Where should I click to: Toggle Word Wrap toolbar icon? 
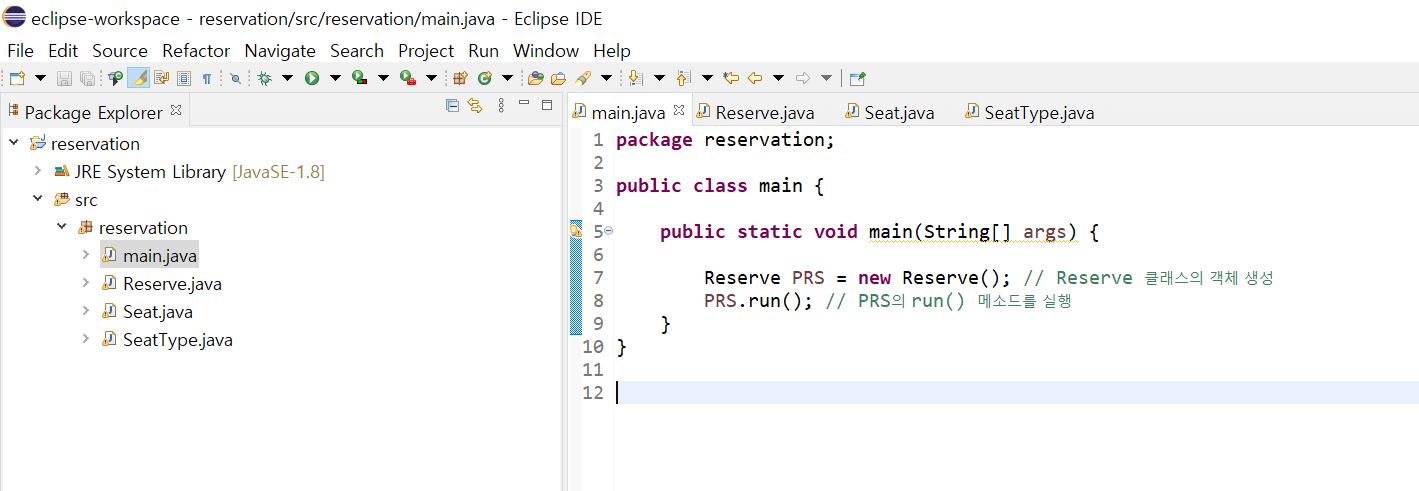pos(161,78)
